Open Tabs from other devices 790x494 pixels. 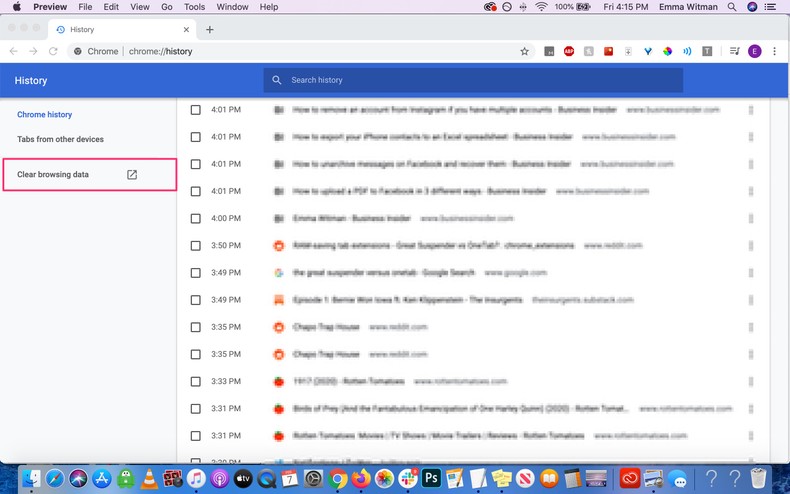(60, 139)
